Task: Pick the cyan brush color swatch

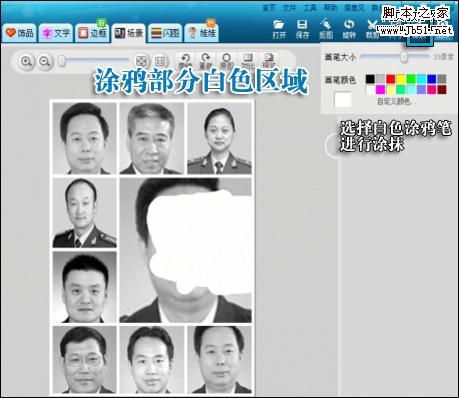Action: pyautogui.click(x=421, y=79)
